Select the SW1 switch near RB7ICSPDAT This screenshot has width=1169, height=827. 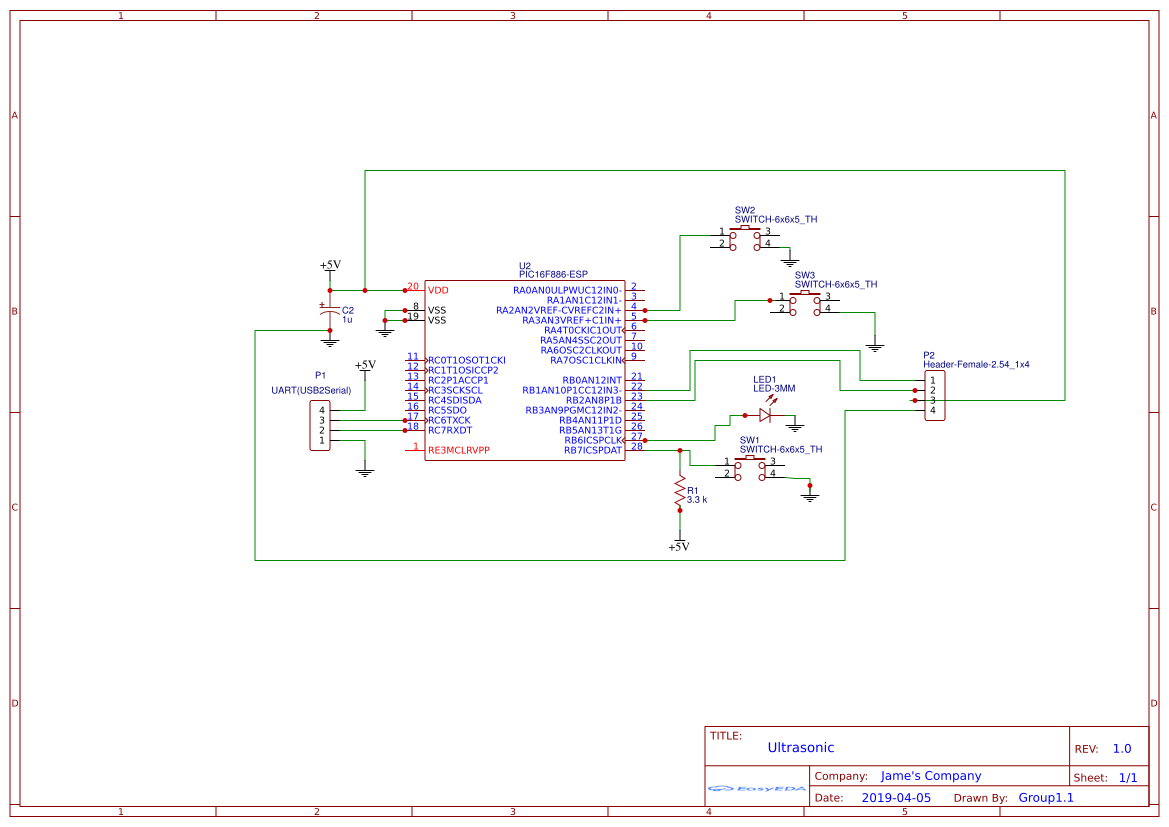749,467
